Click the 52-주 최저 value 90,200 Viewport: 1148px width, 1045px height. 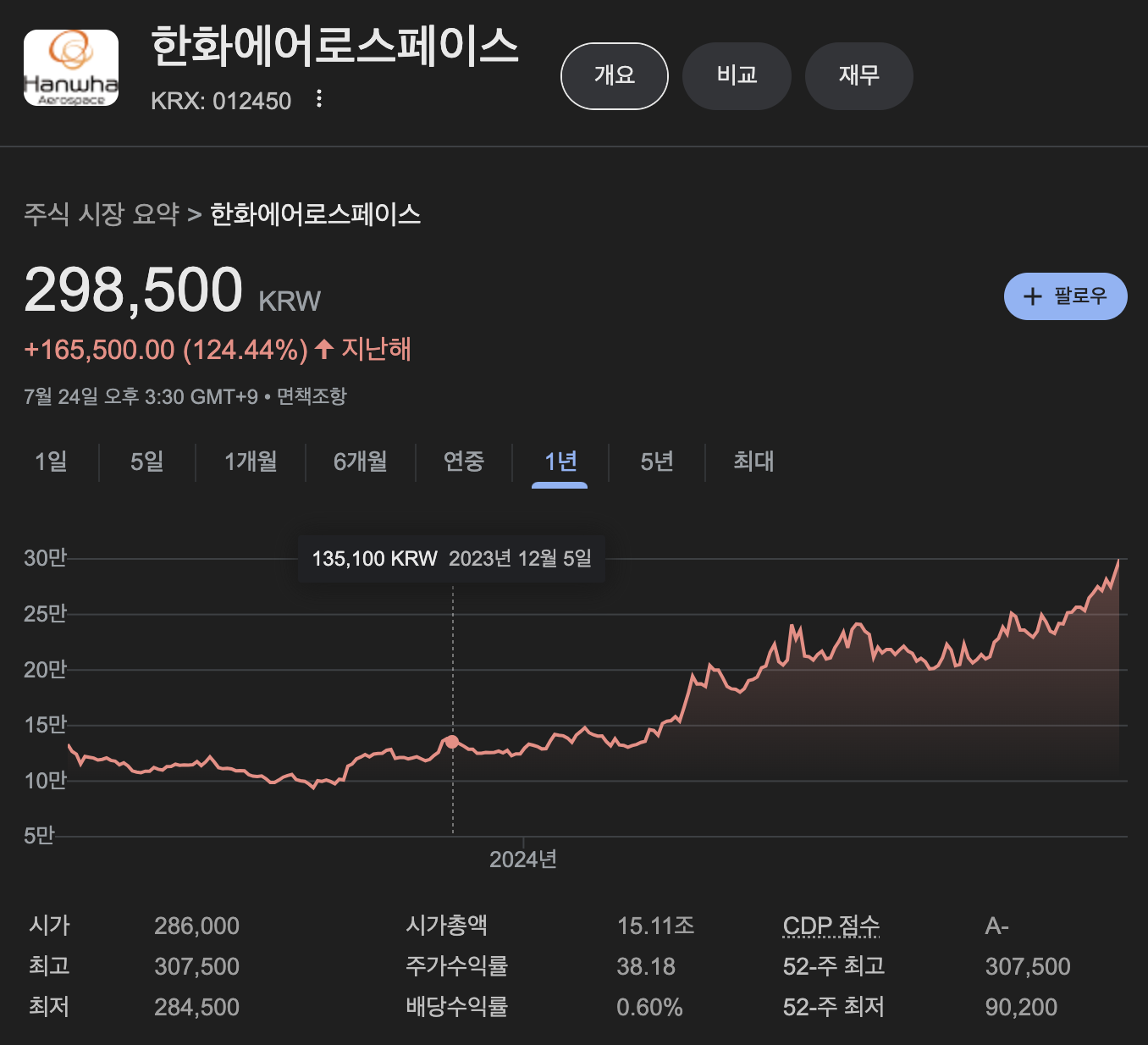click(1021, 1007)
